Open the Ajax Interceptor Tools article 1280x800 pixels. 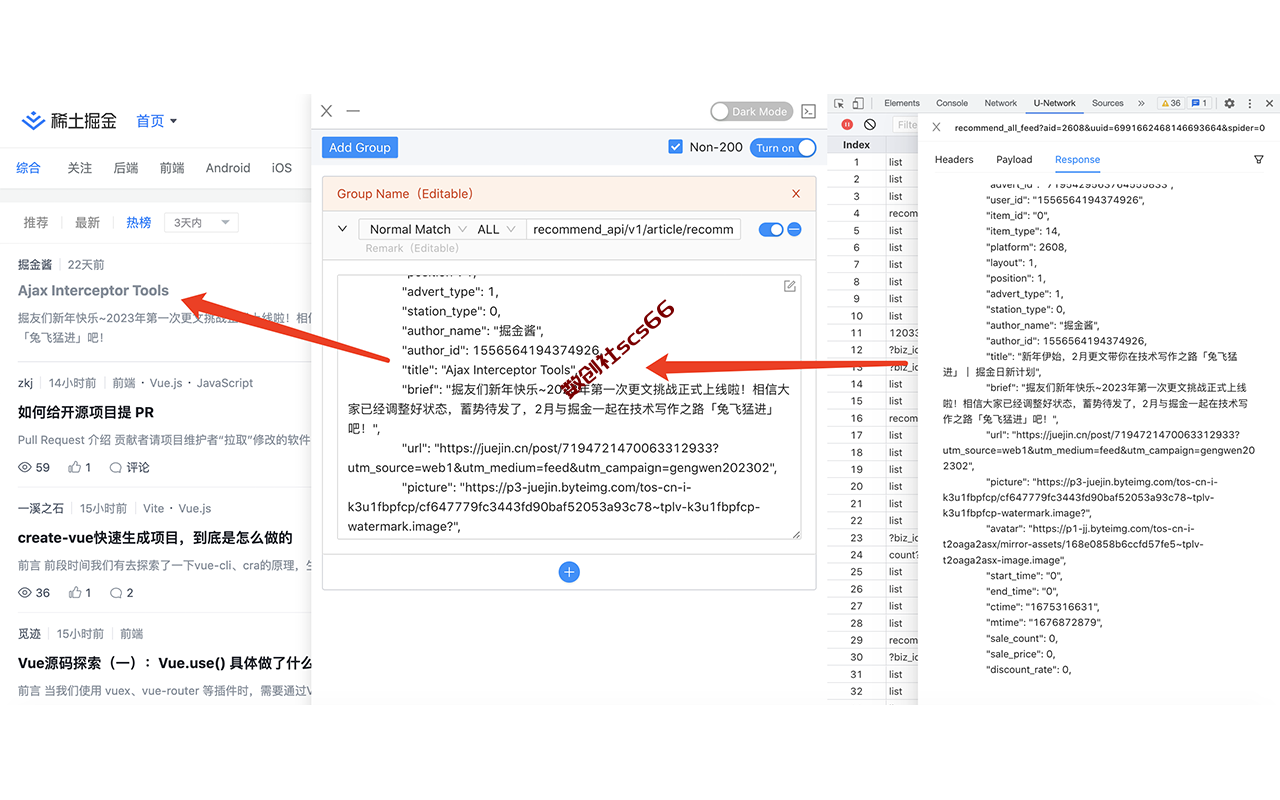click(93, 291)
